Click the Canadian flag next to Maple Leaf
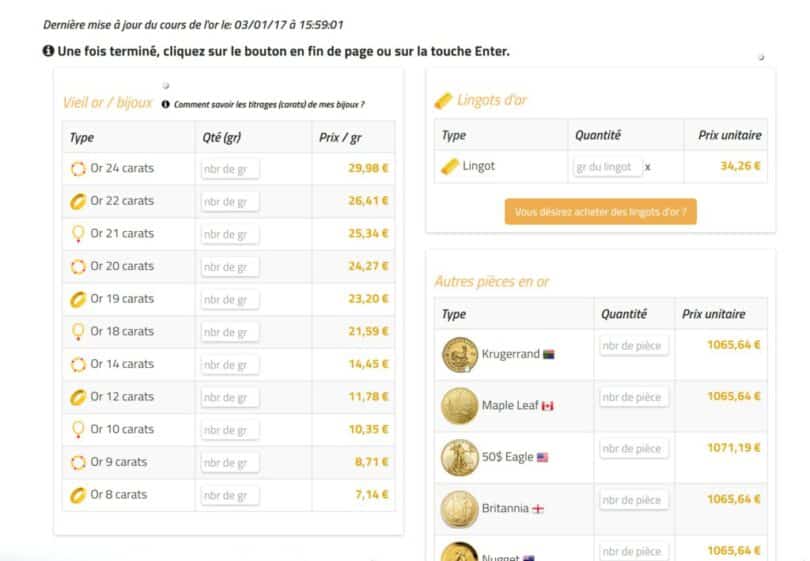 pyautogui.click(x=548, y=406)
